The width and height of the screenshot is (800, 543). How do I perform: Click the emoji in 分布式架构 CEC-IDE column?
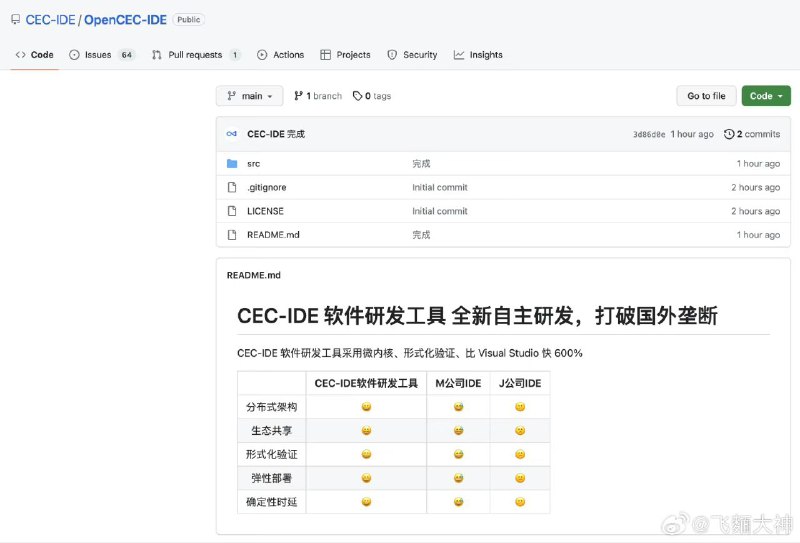point(366,407)
